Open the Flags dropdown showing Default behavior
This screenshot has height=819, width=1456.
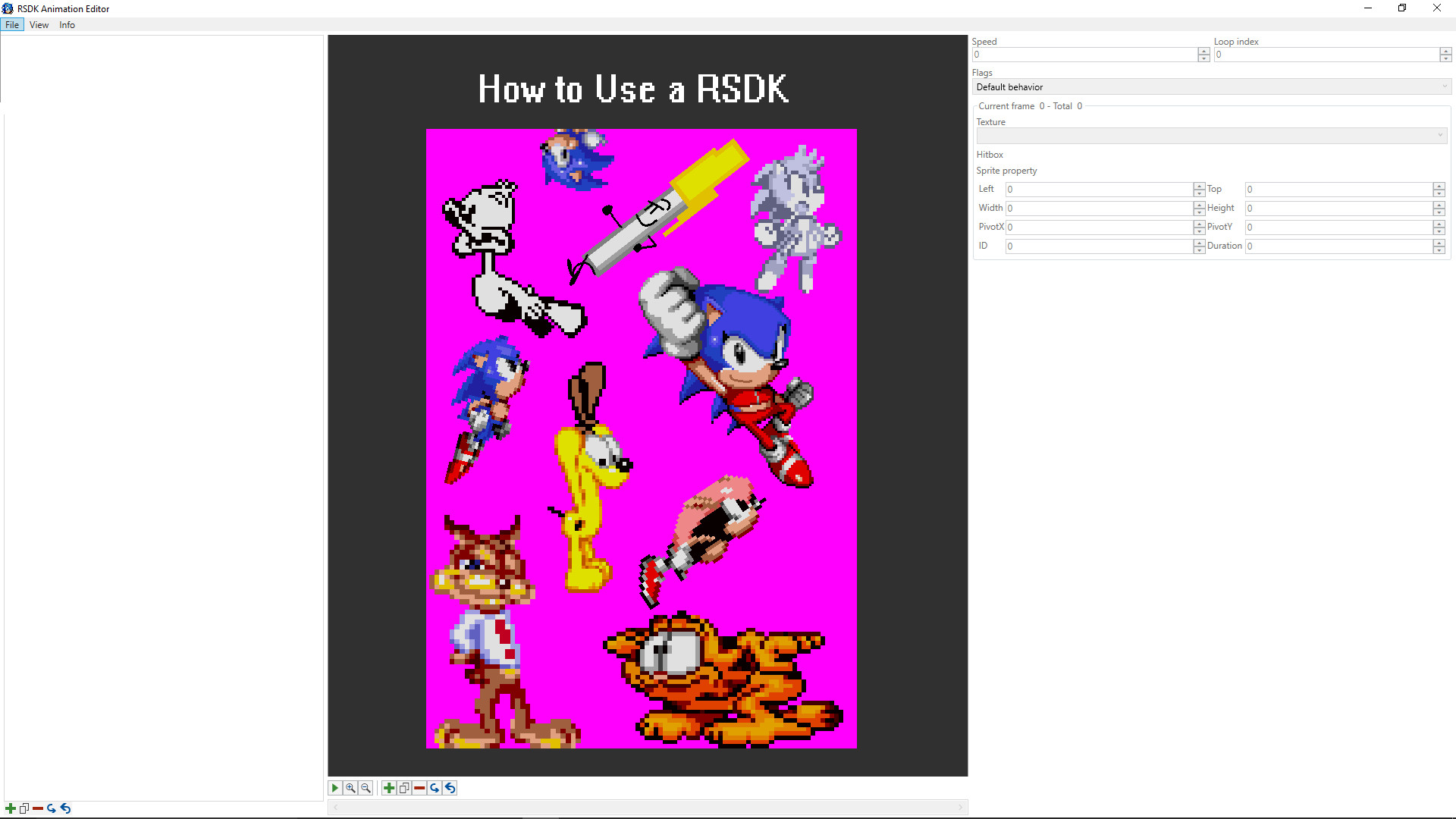point(1210,86)
